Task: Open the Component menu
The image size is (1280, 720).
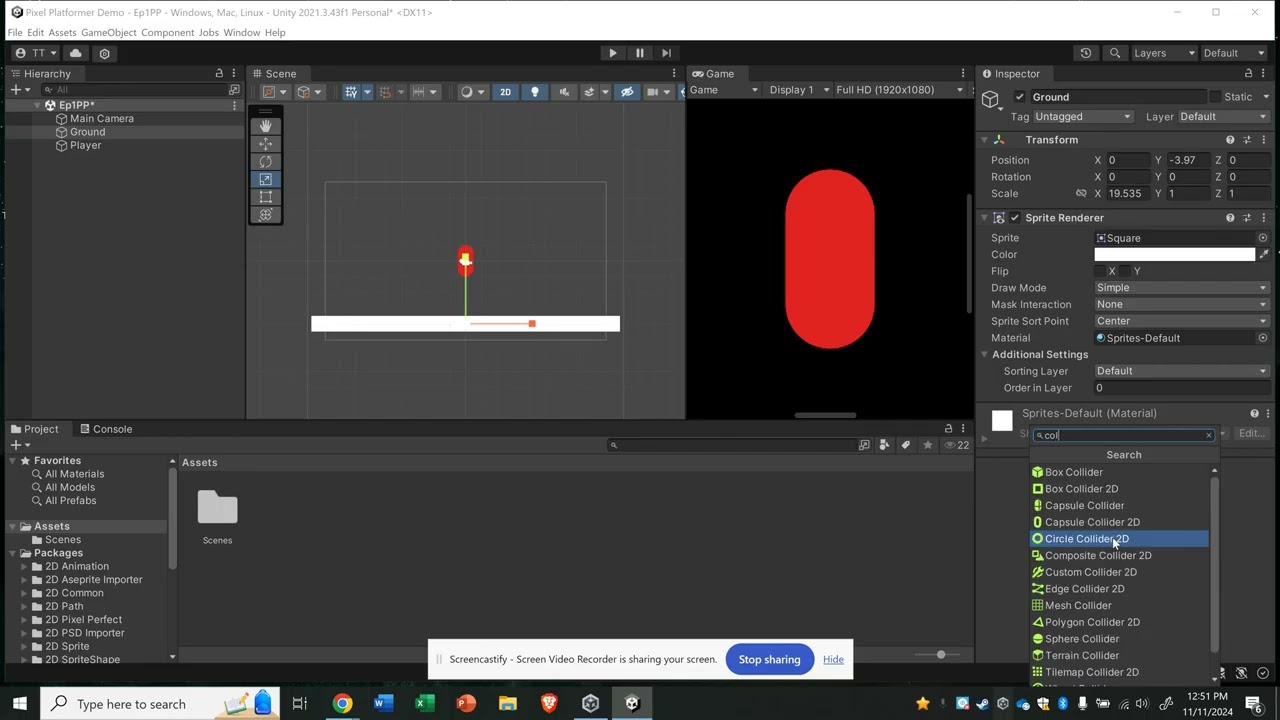Action: [x=167, y=33]
